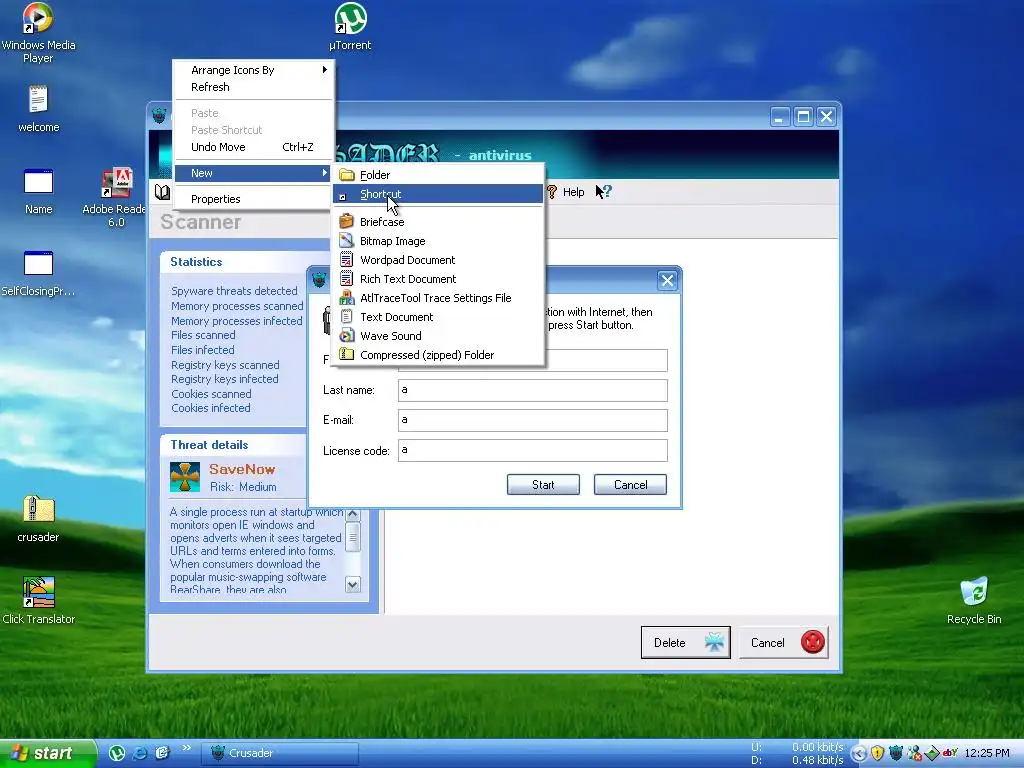Click the SaveNow threat icon
Viewport: 1024px width, 768px height.
[185, 477]
